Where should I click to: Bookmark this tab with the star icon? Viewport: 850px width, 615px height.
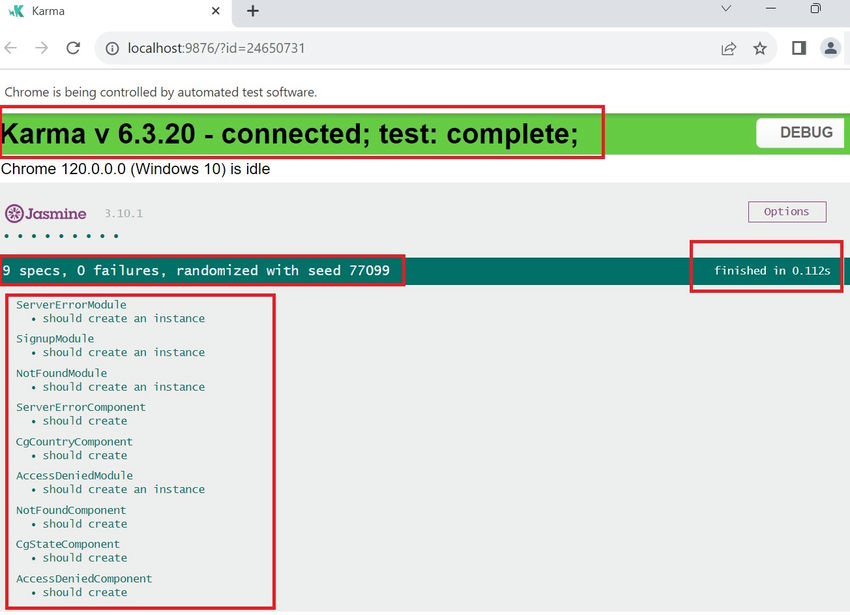point(760,49)
